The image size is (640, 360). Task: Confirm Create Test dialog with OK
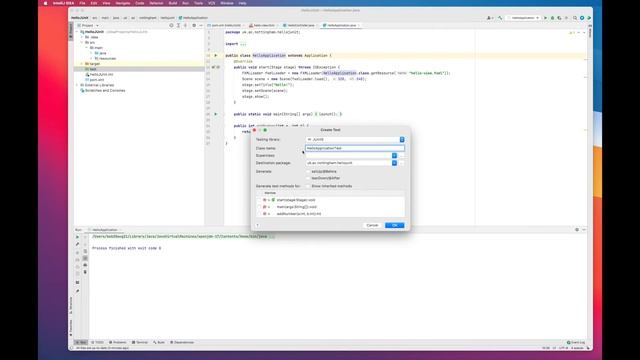394,225
